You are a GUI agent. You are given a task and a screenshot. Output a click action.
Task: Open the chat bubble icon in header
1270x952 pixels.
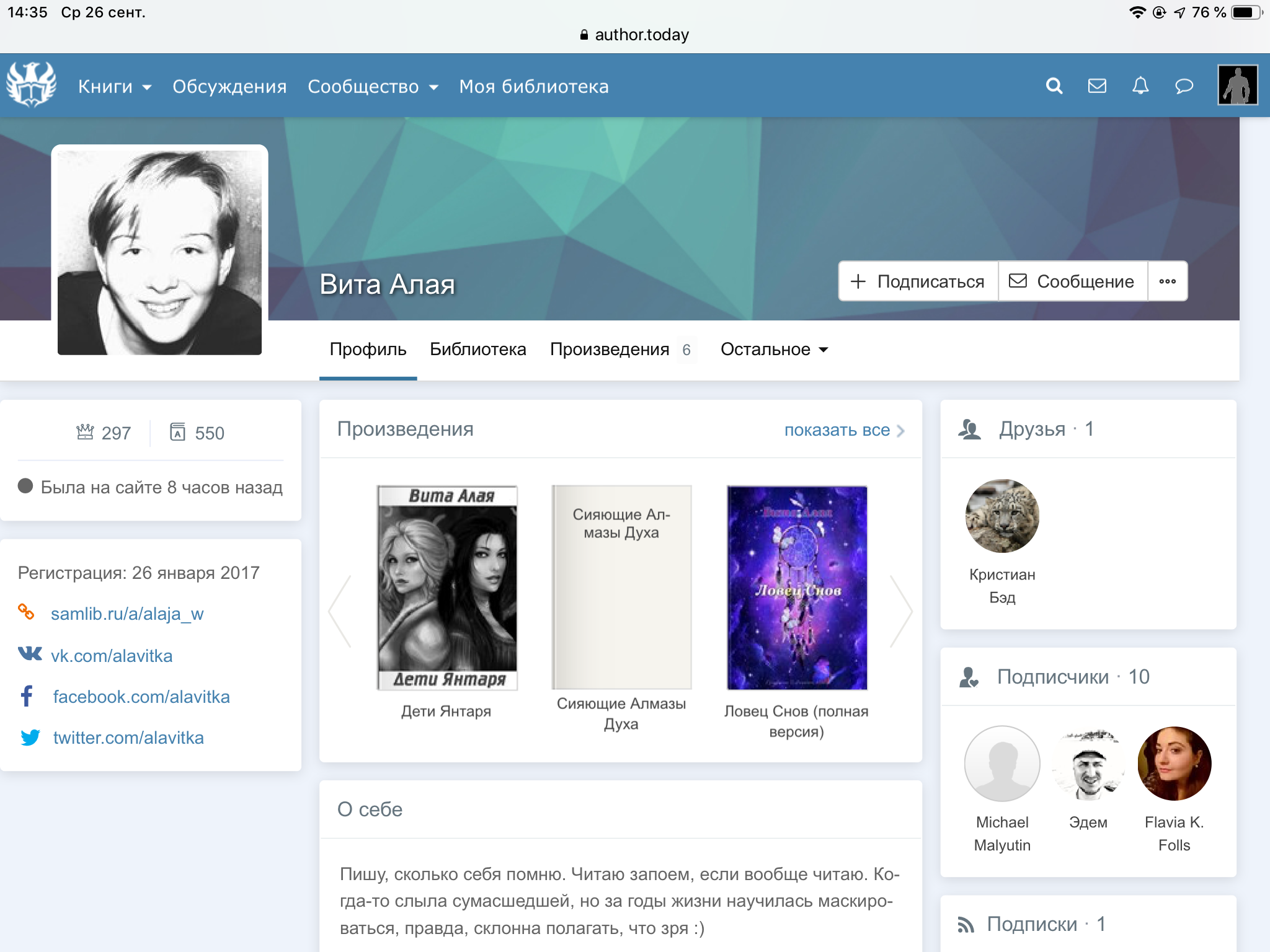click(x=1184, y=86)
